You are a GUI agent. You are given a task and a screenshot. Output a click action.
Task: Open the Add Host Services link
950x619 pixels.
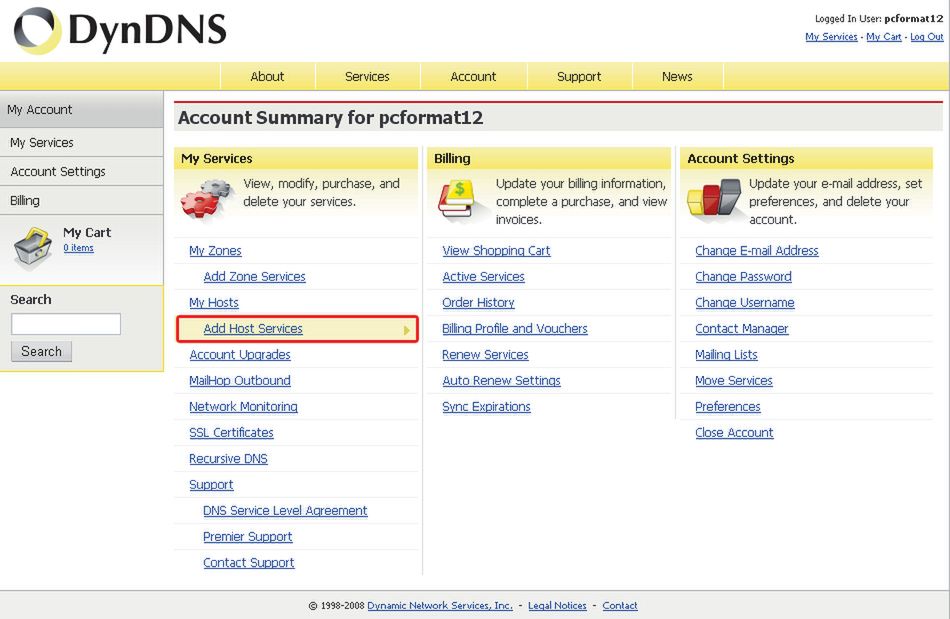[x=253, y=329]
